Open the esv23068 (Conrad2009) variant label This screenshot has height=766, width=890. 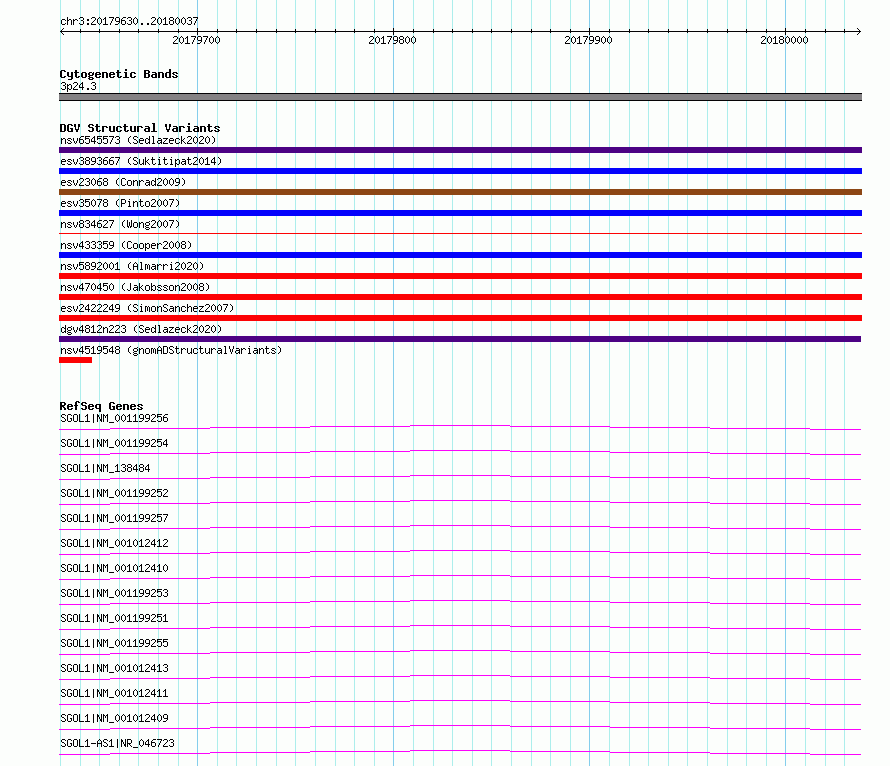tap(123, 182)
